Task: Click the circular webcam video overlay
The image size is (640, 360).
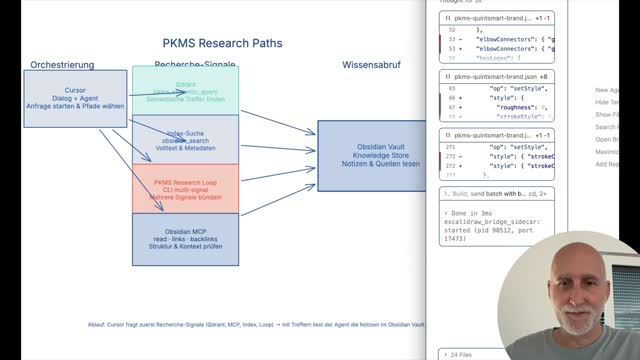Action: pos(569,296)
